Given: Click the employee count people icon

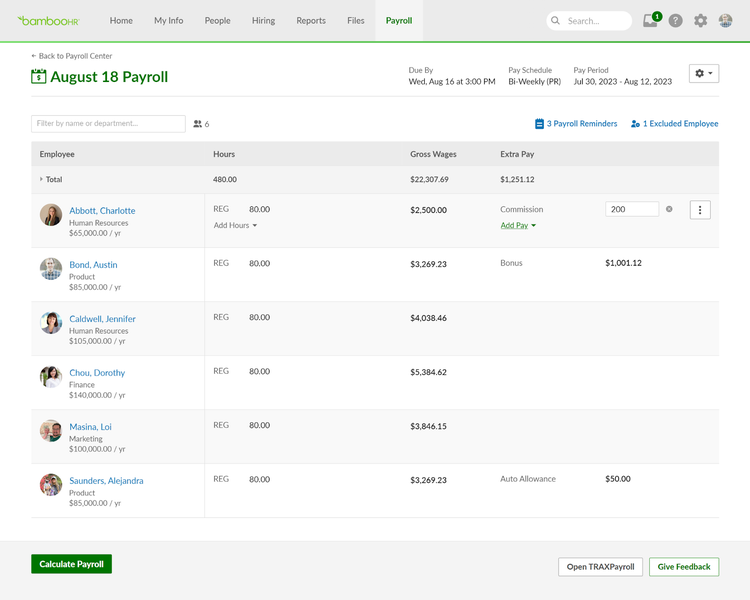Looking at the screenshot, I should coord(198,124).
